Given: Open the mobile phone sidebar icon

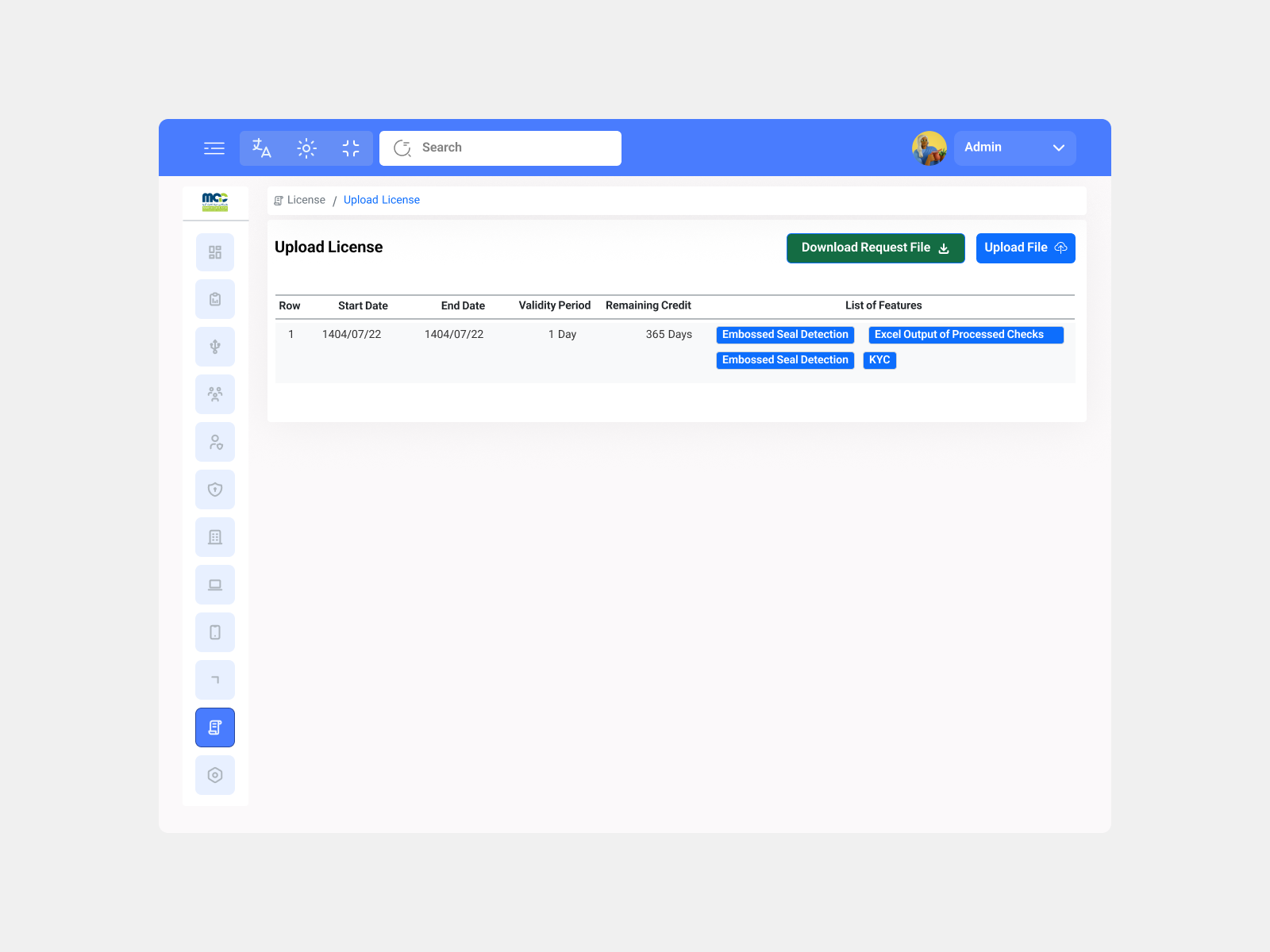Looking at the screenshot, I should click(215, 632).
